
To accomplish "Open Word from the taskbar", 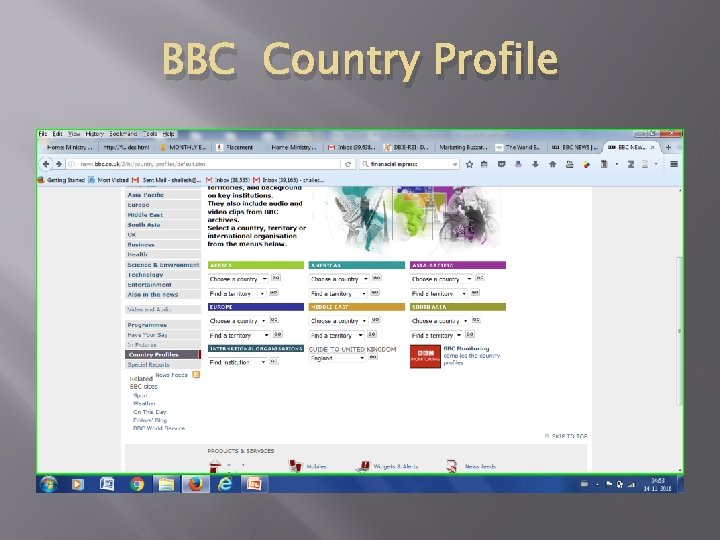I will click(107, 484).
